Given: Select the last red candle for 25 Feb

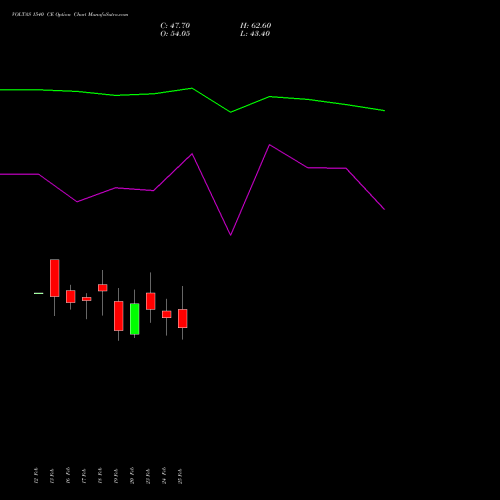Looking at the screenshot, I should 183,319.
